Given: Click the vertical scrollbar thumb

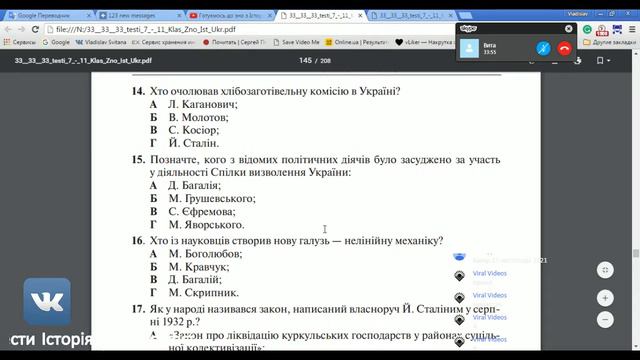Looking at the screenshot, I should (x=636, y=253).
